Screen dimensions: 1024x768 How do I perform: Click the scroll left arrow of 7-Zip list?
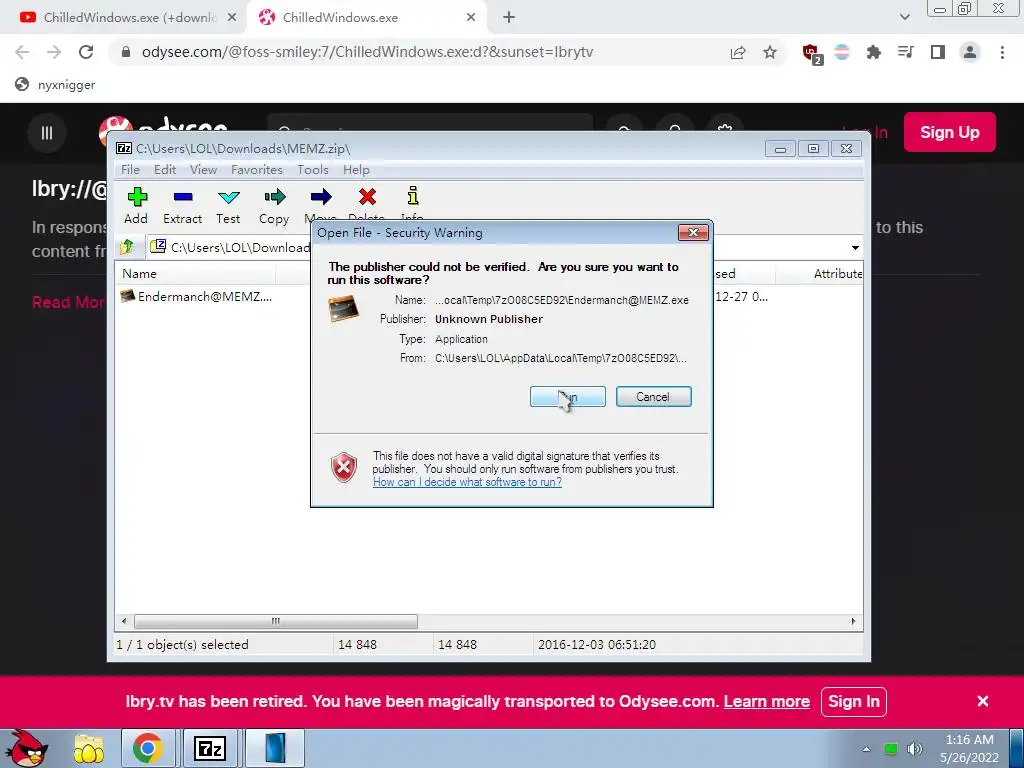point(124,621)
